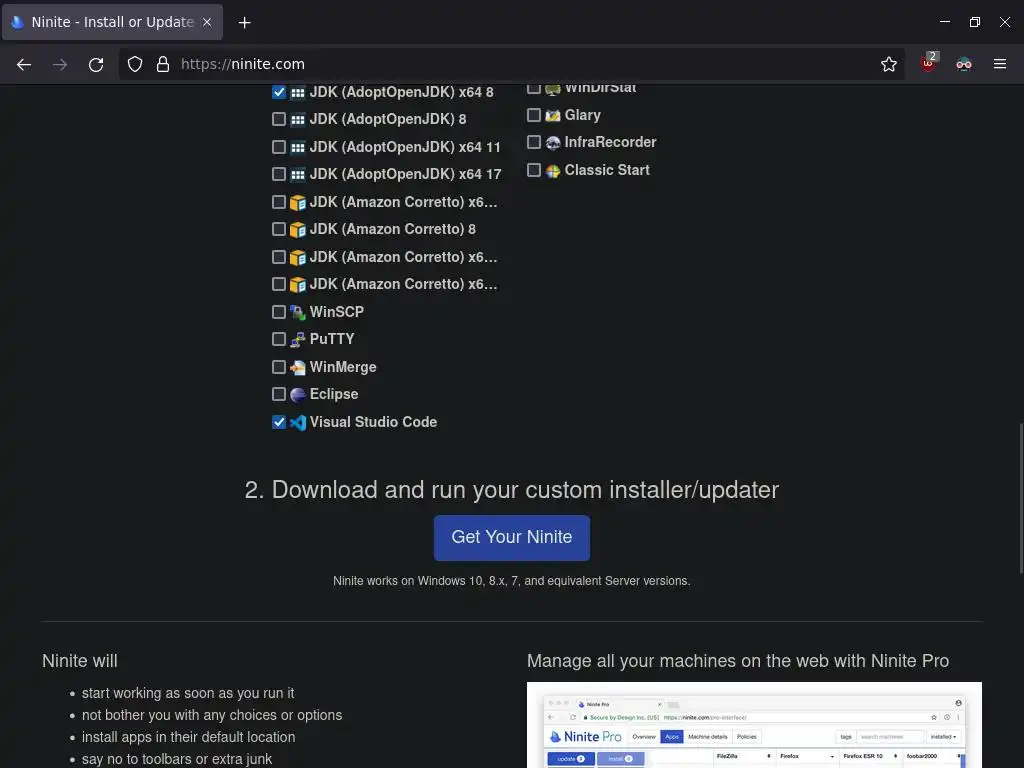Click the InfraRecorder disc icon
The image size is (1024, 768).
(x=552, y=143)
